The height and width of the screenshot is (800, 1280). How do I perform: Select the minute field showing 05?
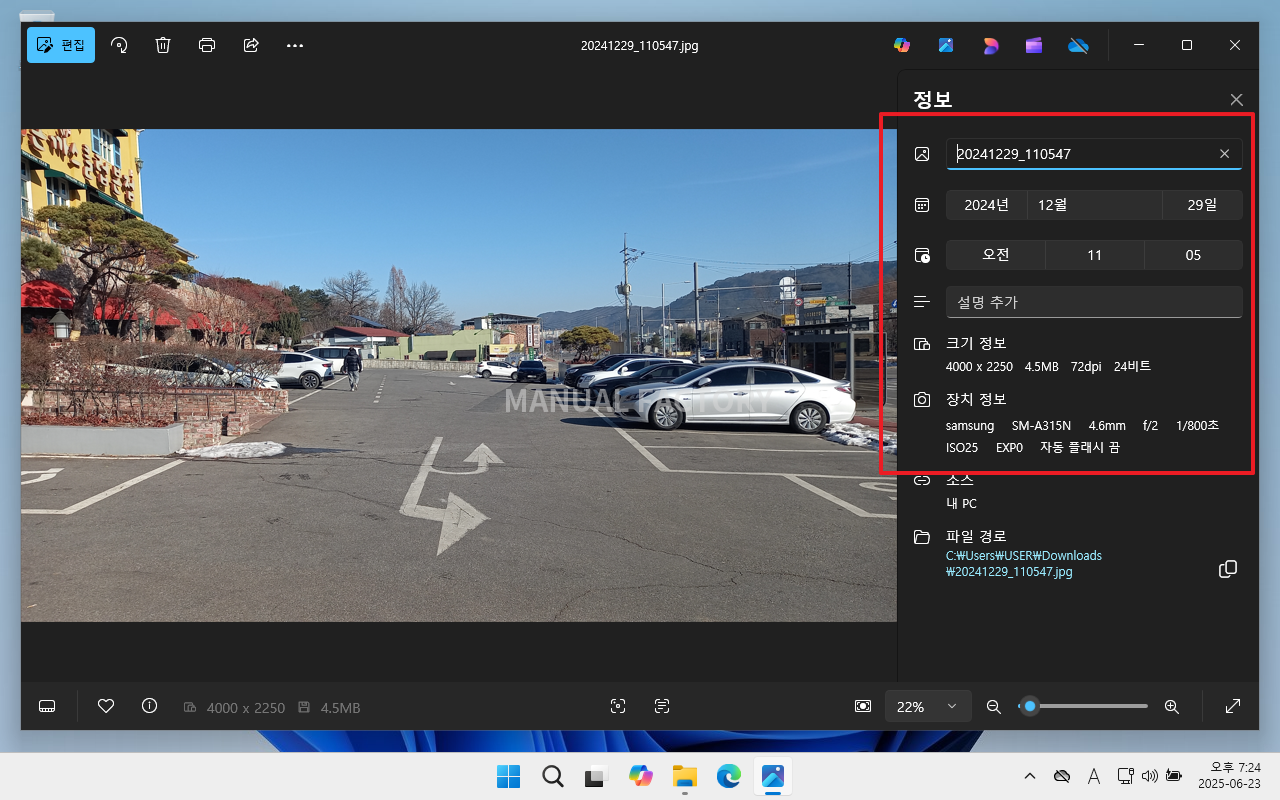pos(1194,255)
